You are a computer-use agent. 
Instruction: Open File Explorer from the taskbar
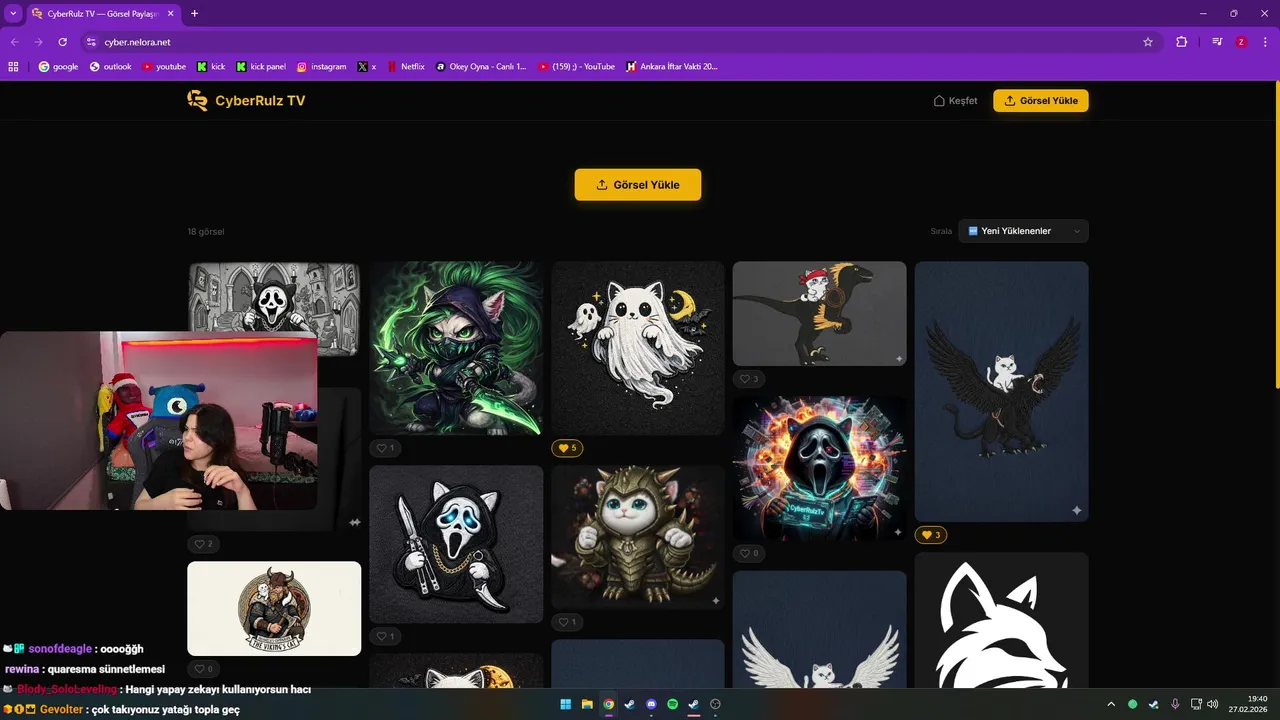[x=587, y=704]
